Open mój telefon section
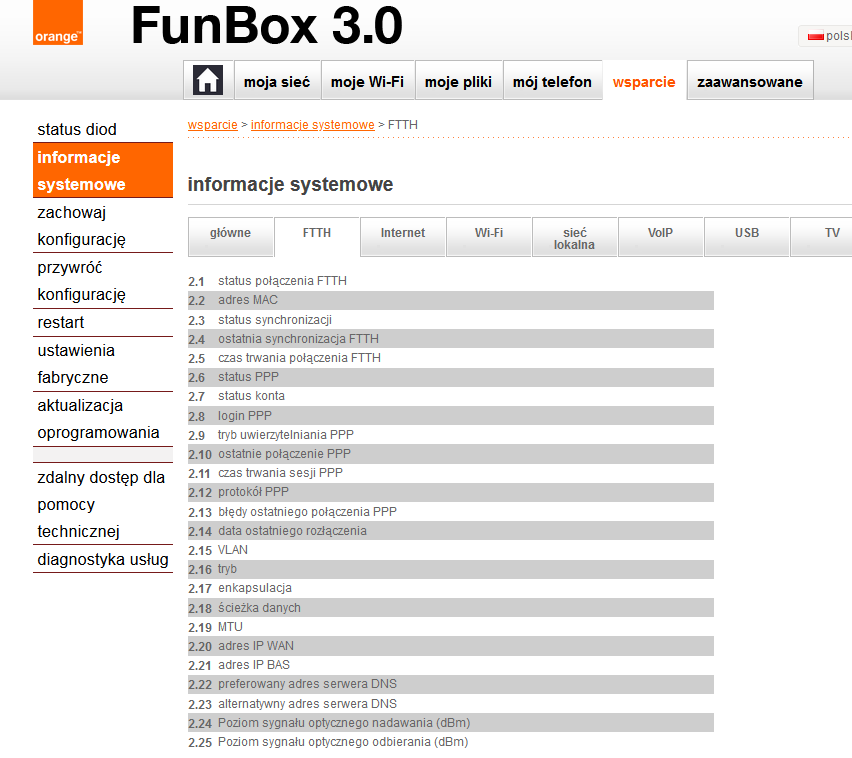This screenshot has width=852, height=758. (552, 82)
